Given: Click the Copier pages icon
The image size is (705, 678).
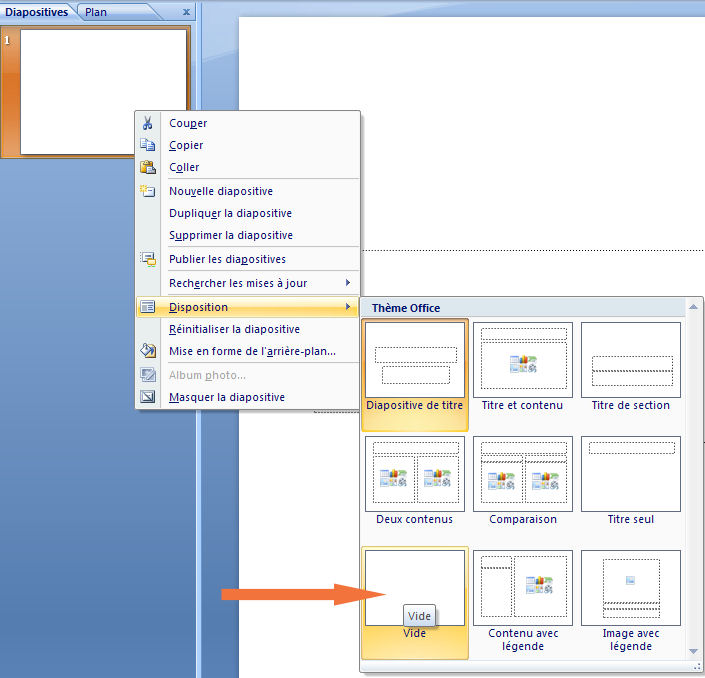Looking at the screenshot, I should (x=148, y=145).
